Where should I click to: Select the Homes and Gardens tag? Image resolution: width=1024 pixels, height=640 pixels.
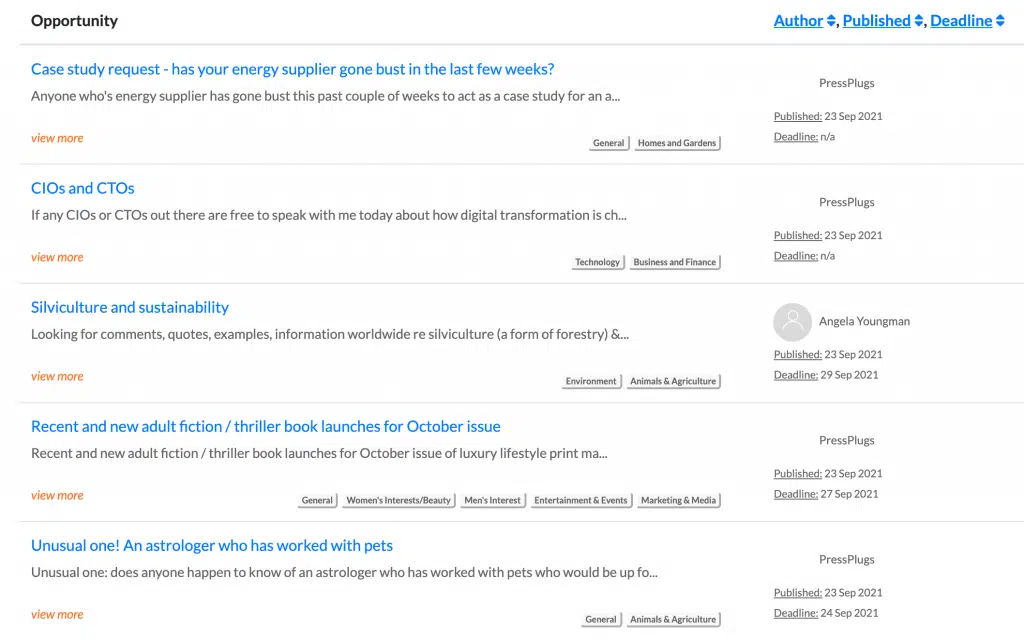coord(677,143)
